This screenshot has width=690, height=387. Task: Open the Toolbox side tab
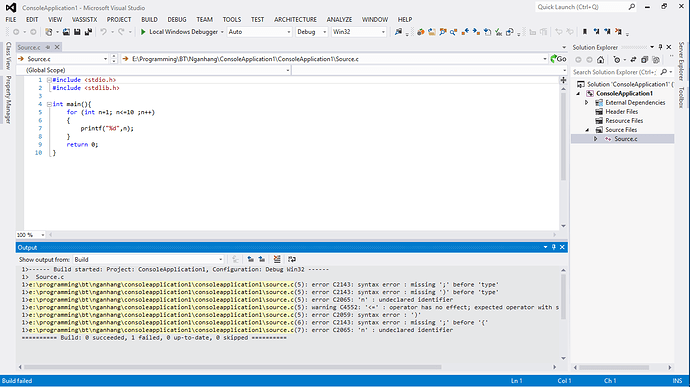tap(681, 97)
